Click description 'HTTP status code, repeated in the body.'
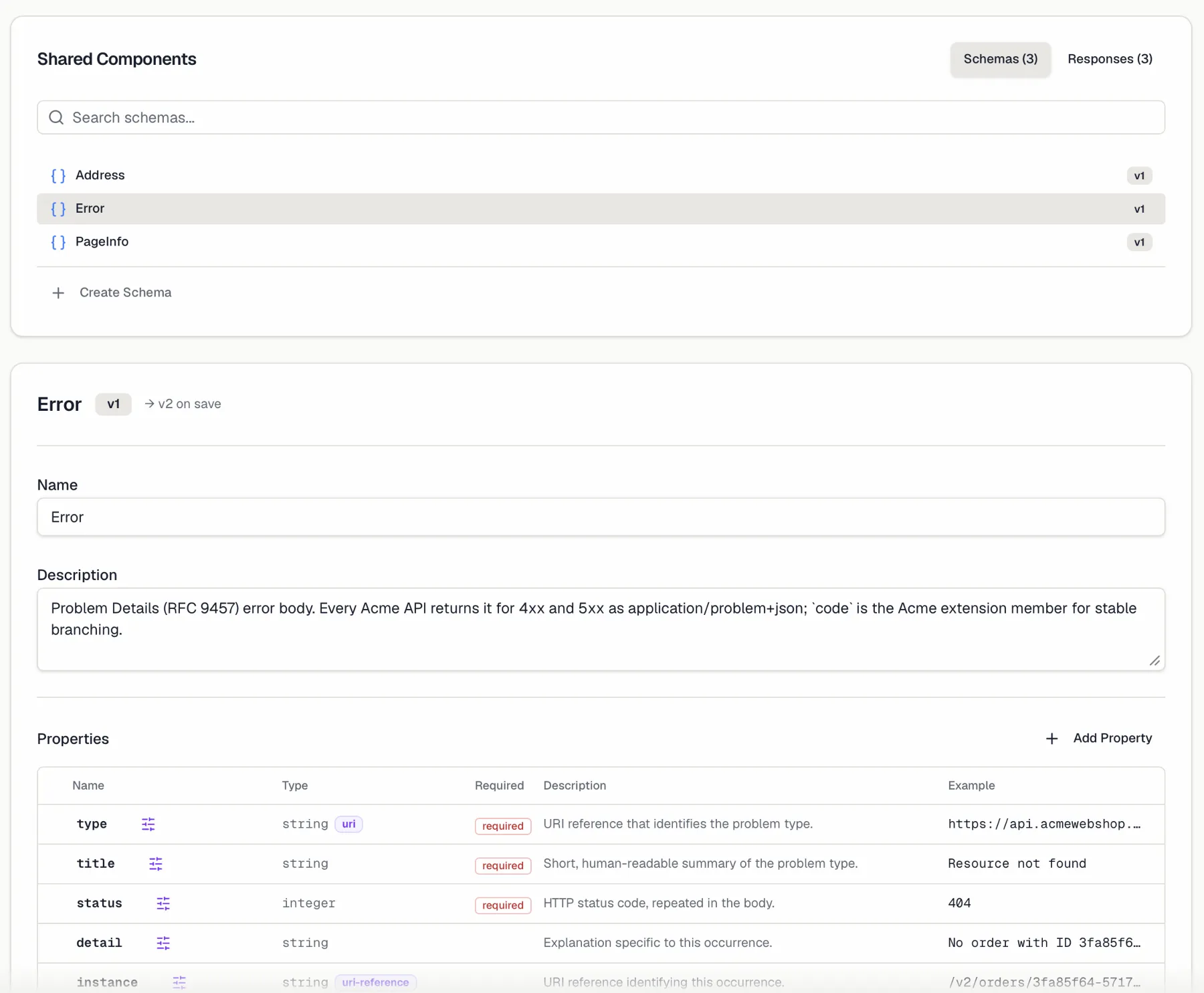 click(x=659, y=903)
